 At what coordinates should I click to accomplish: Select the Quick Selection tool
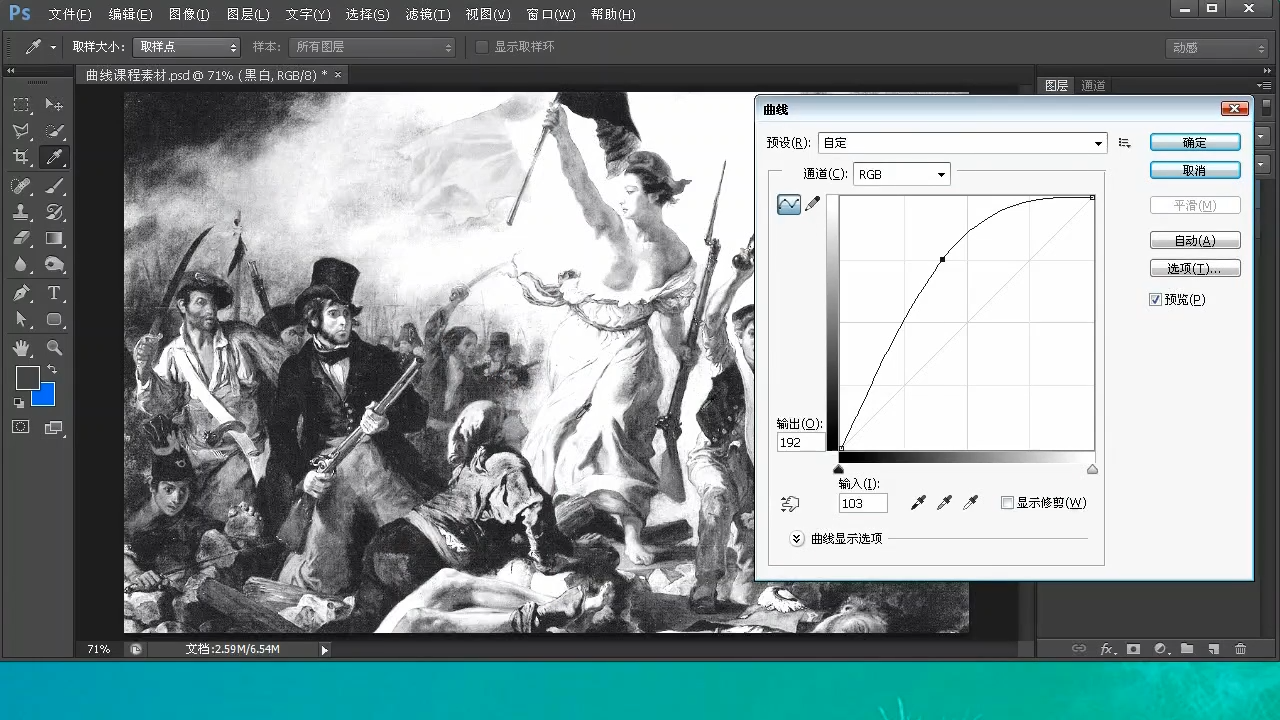click(54, 131)
